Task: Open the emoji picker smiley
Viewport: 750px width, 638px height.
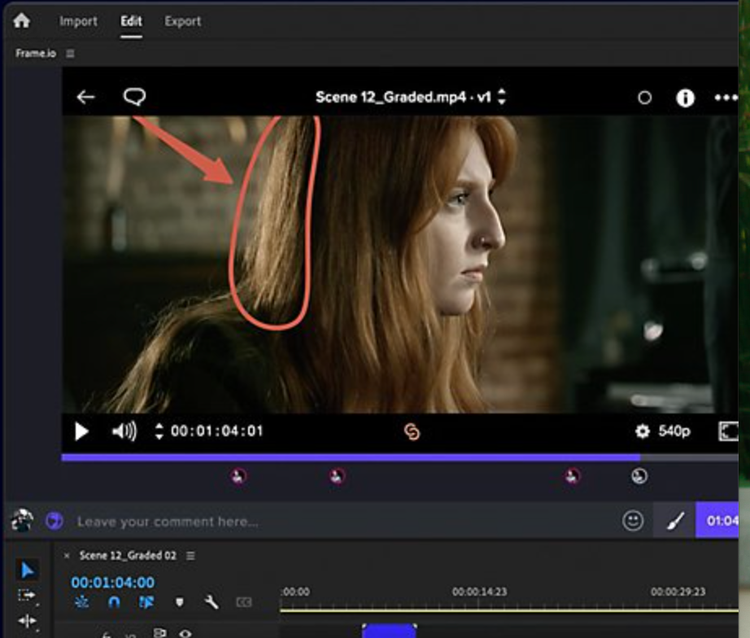Action: pyautogui.click(x=632, y=520)
